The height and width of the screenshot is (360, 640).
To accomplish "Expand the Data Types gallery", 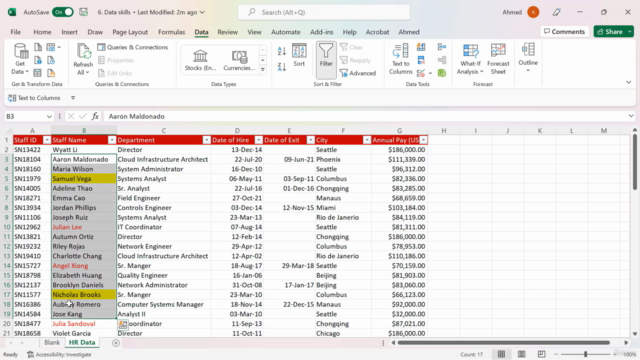I will [x=263, y=70].
